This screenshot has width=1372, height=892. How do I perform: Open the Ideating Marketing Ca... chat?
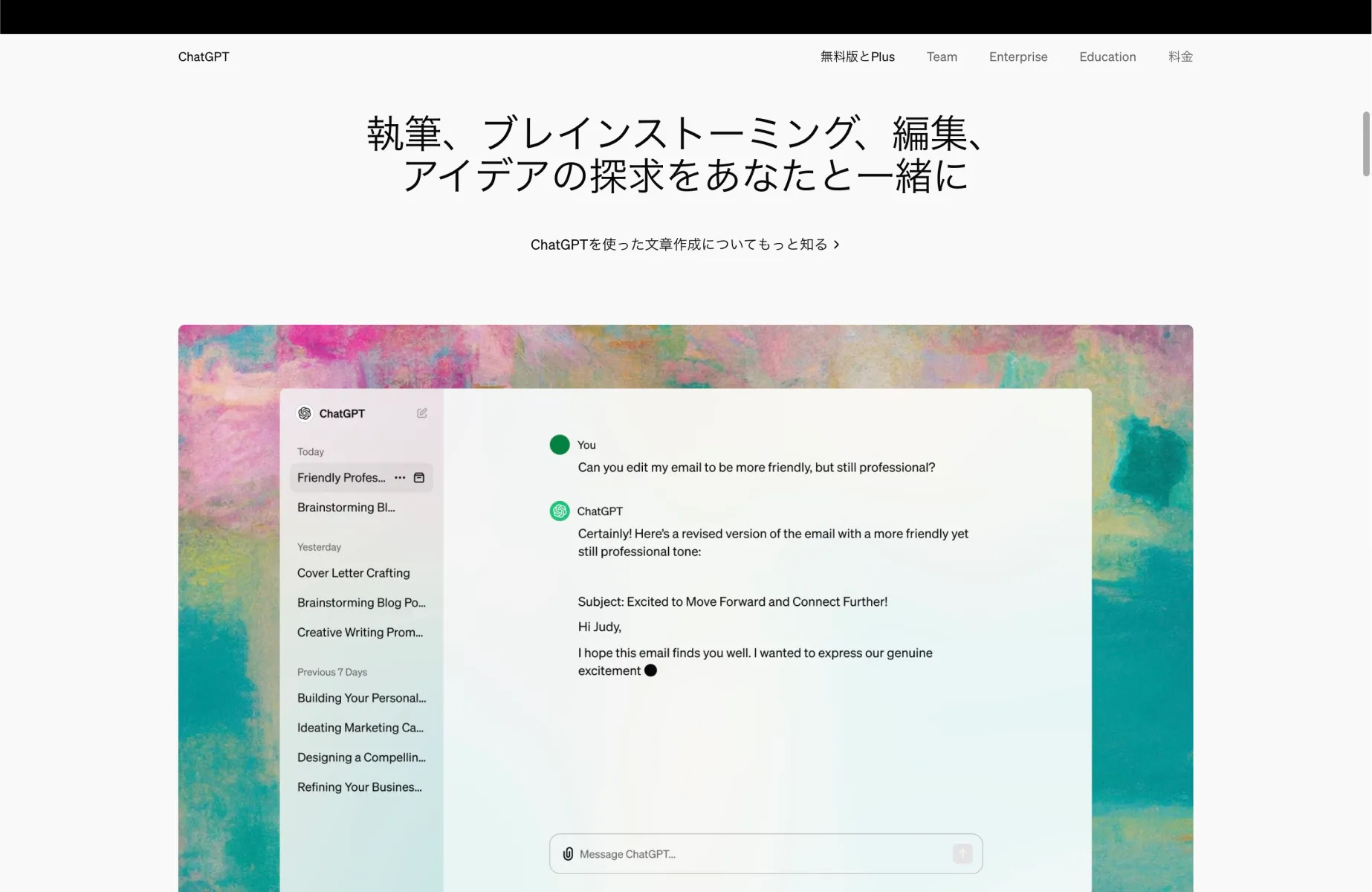point(360,728)
